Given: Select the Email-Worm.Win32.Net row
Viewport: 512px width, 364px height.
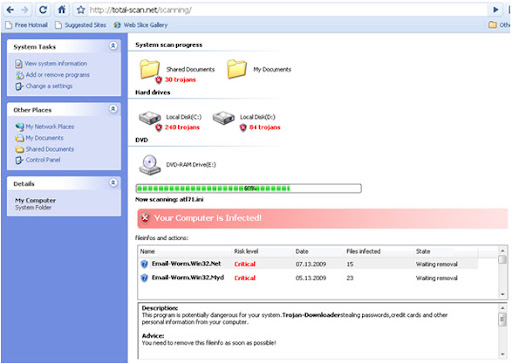Looking at the screenshot, I should point(308,264).
